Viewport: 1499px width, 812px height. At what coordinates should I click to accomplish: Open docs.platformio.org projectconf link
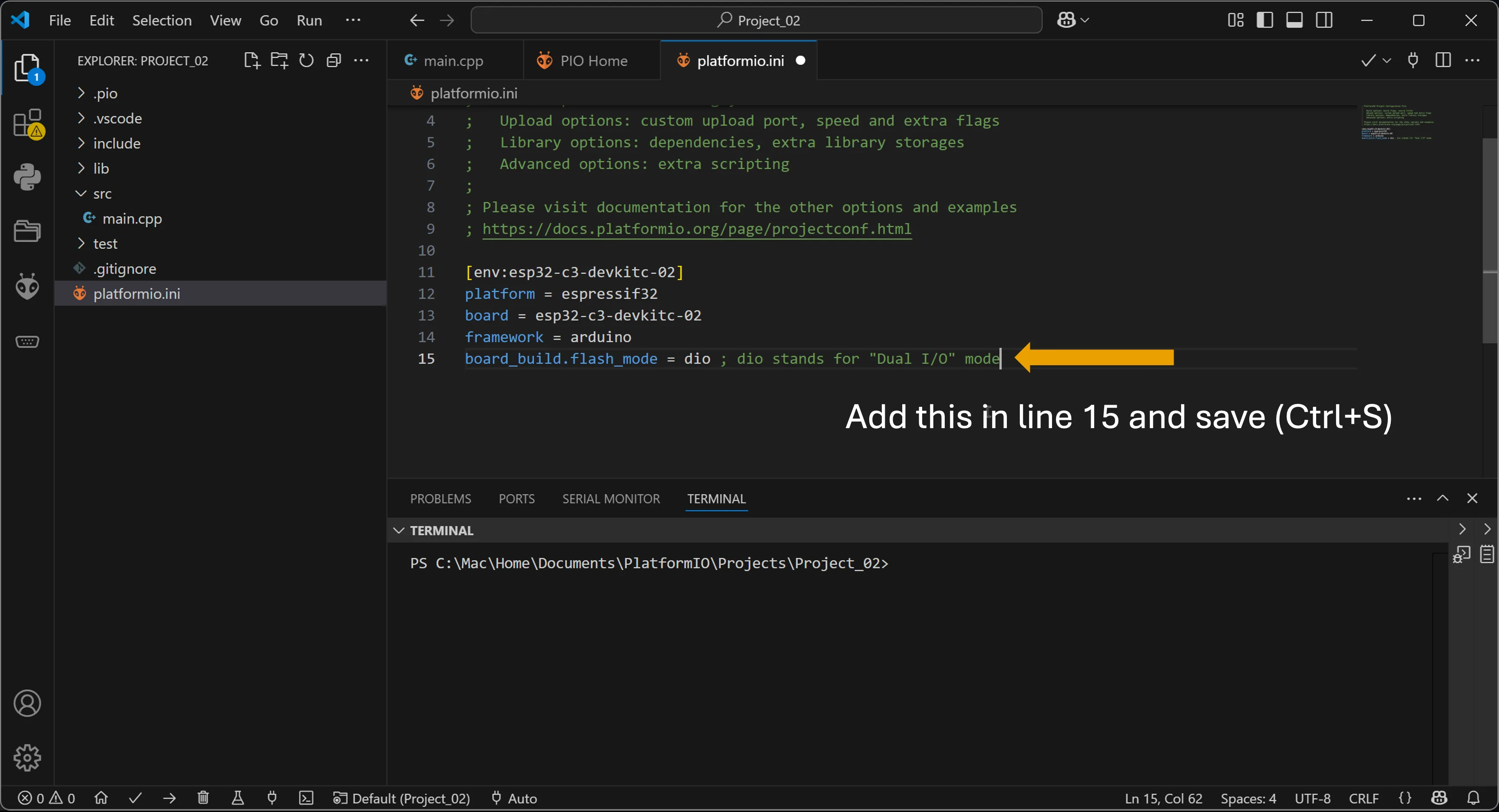click(697, 228)
